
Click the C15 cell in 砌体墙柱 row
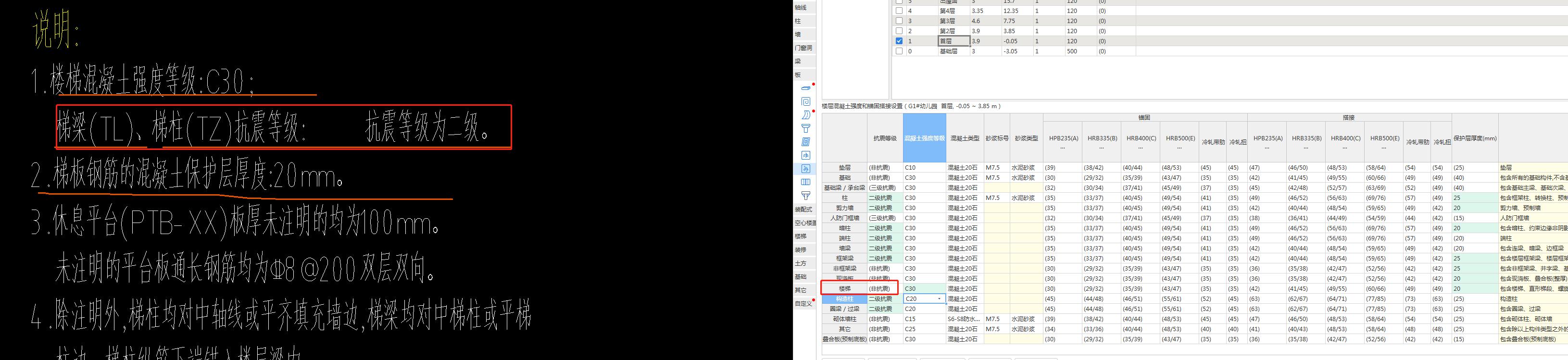[x=925, y=319]
